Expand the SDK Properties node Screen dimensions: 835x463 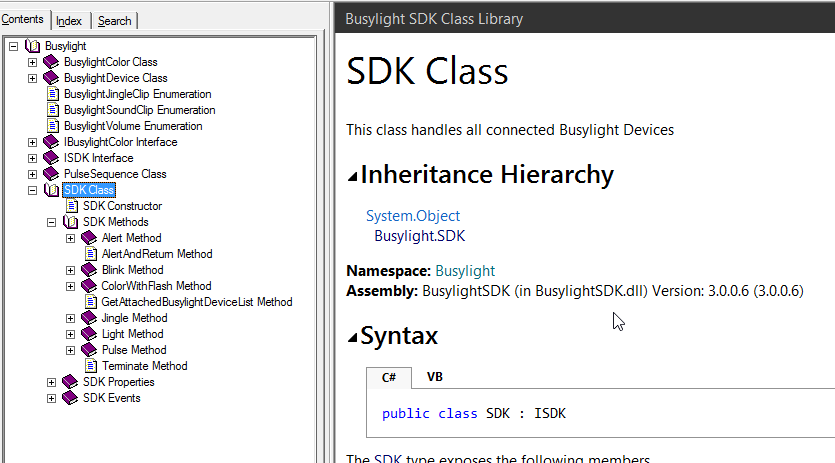tap(52, 382)
